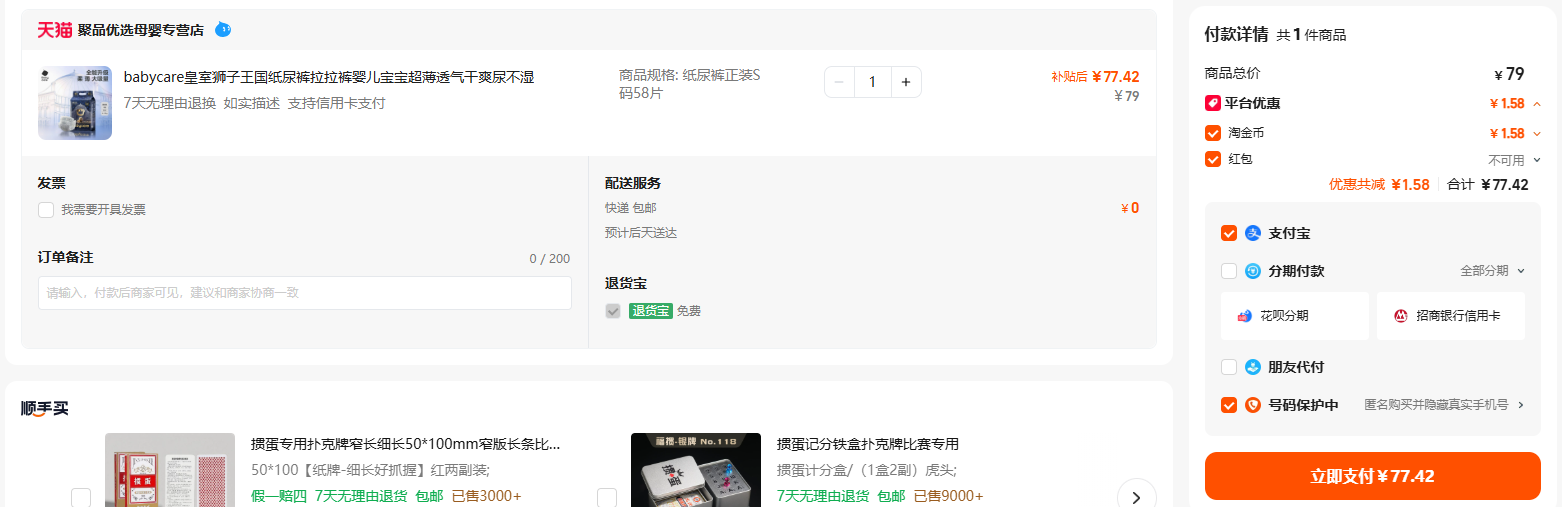Check the 分期付款 installment checkbox
Image resolution: width=1562 pixels, height=507 pixels.
point(1229,271)
